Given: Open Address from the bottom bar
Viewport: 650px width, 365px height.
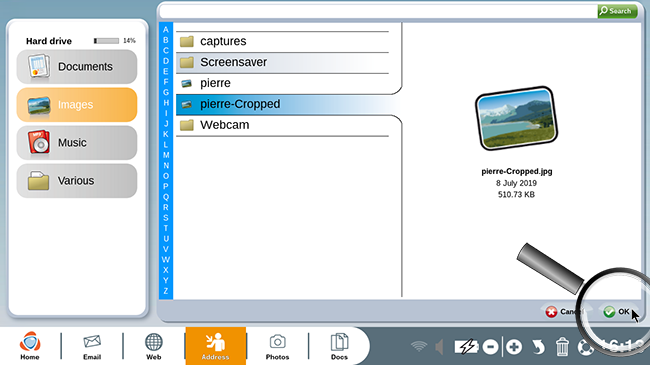Looking at the screenshot, I should pyautogui.click(x=216, y=346).
